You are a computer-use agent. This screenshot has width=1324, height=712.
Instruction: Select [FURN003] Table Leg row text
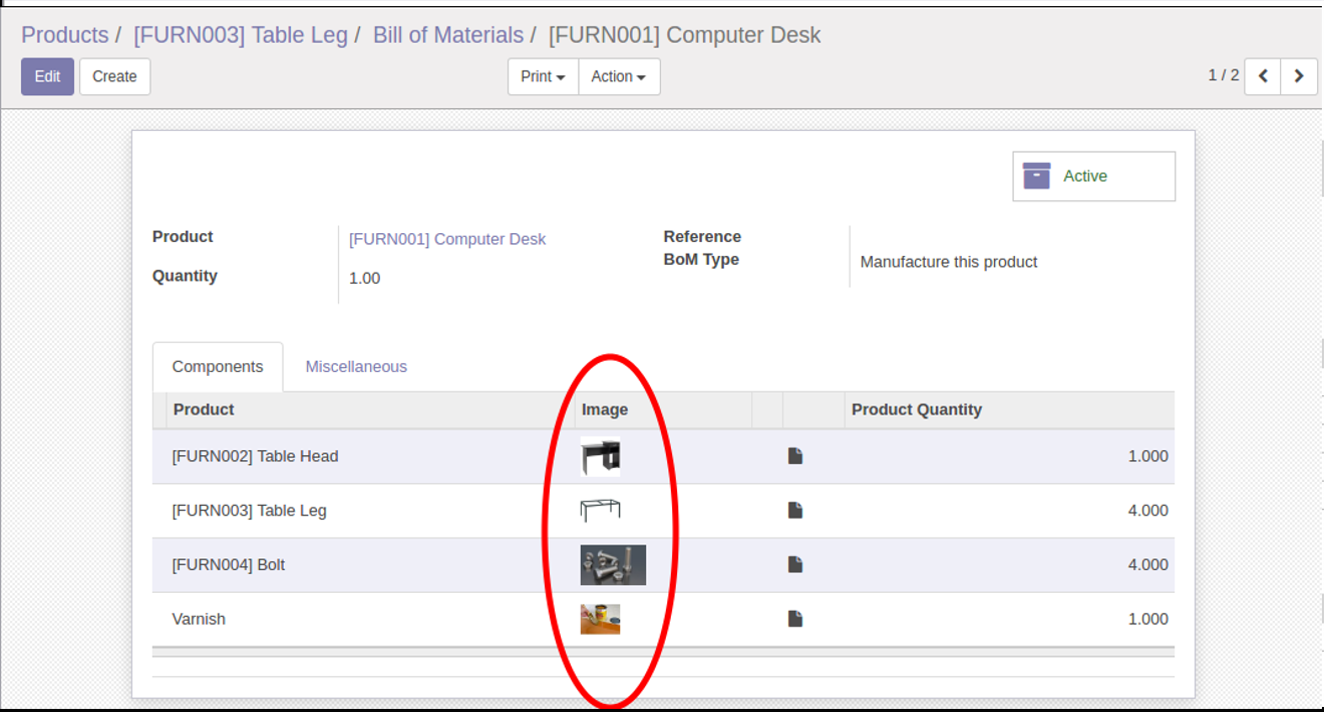[x=249, y=510]
